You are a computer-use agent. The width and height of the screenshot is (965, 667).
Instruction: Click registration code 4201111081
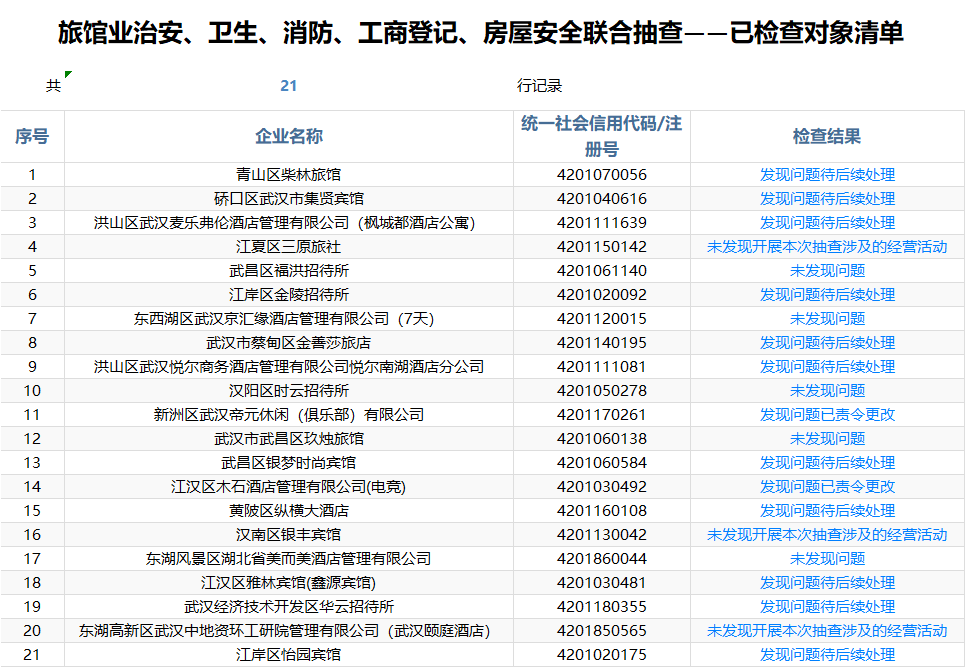(602, 367)
